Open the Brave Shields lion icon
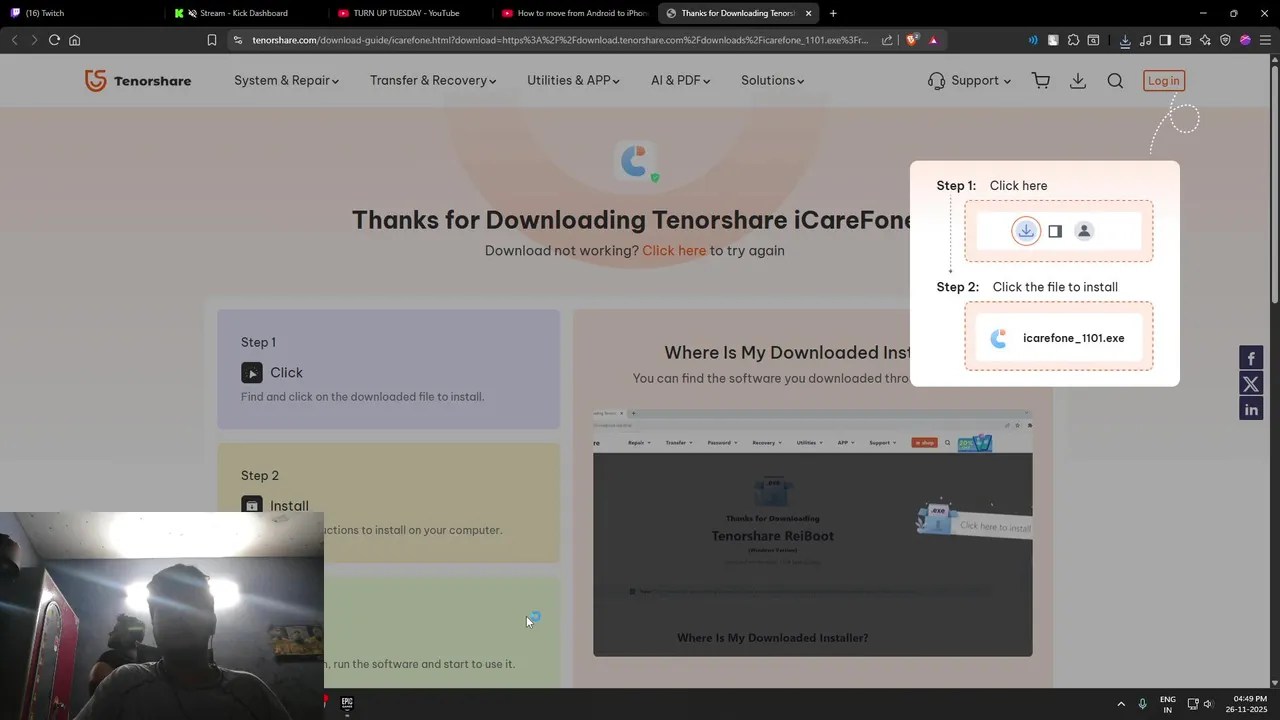Image resolution: width=1280 pixels, height=720 pixels. pyautogui.click(x=912, y=40)
